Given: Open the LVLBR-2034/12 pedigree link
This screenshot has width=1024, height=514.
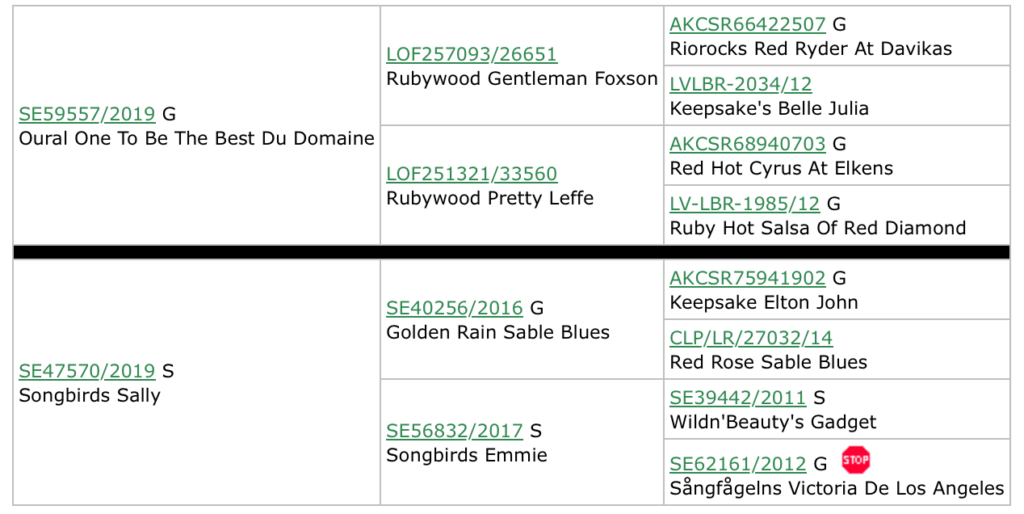Looking at the screenshot, I should pos(741,84).
